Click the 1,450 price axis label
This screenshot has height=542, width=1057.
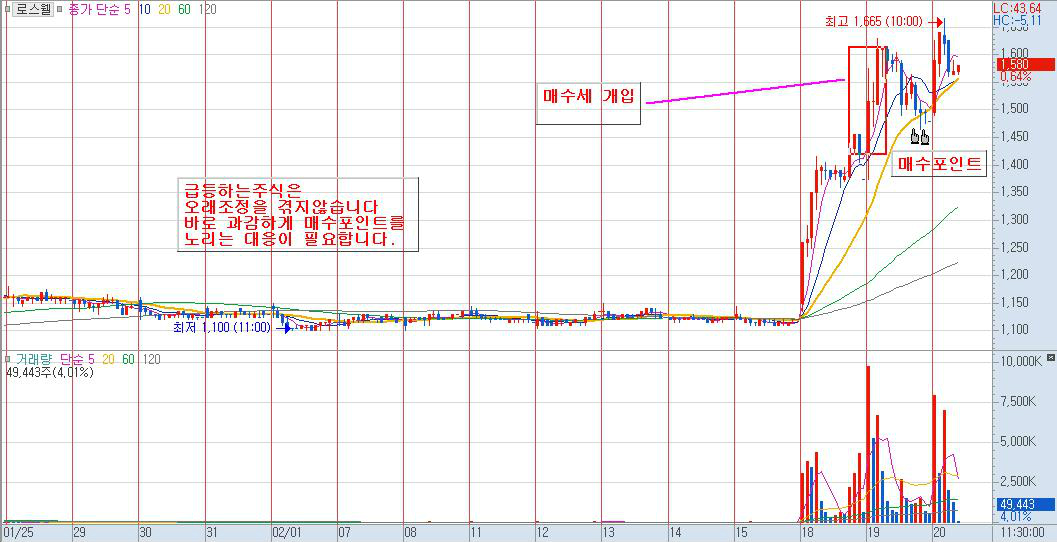click(1014, 136)
